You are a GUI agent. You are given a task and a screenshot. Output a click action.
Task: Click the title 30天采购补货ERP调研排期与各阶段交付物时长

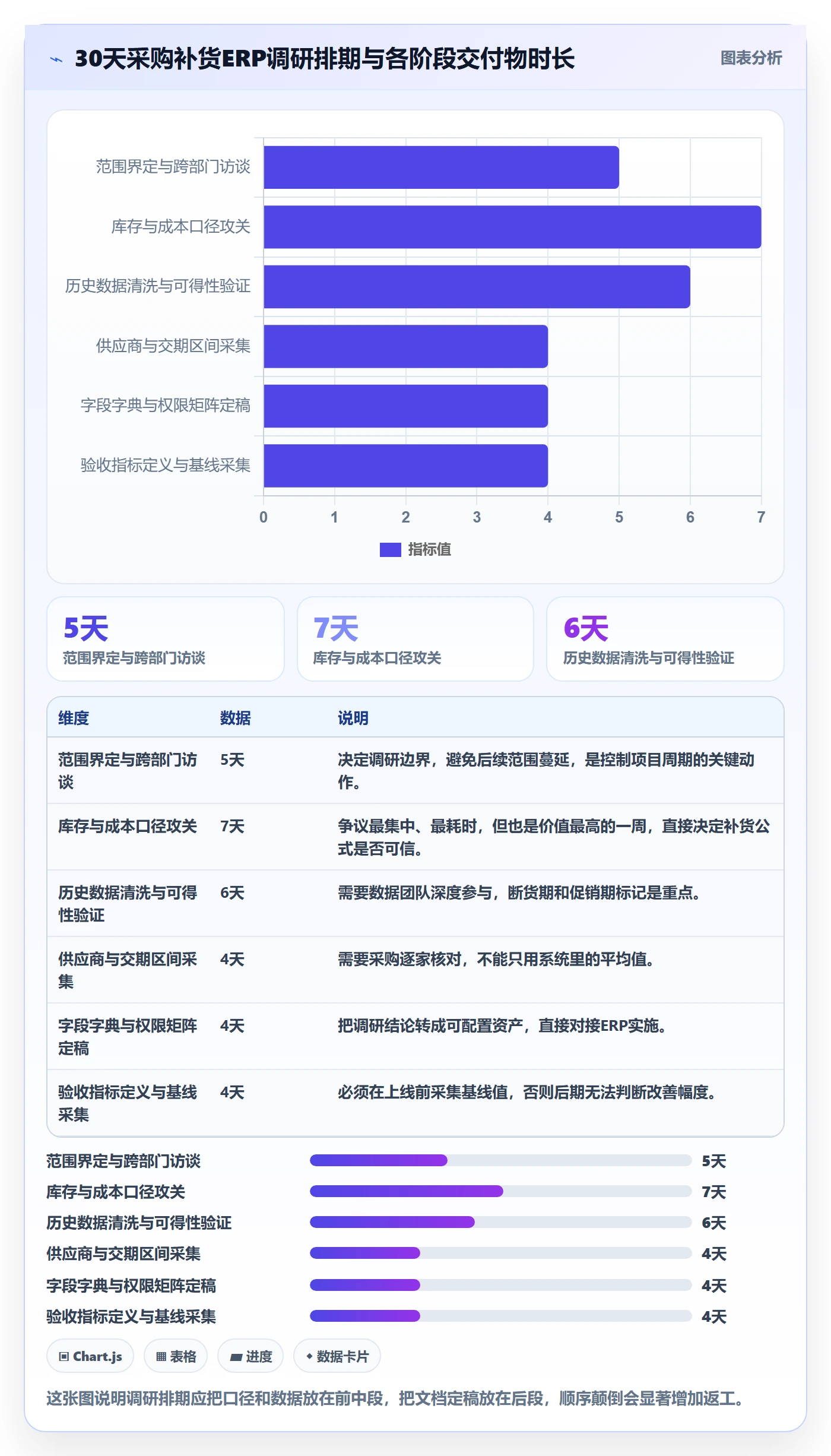pyautogui.click(x=325, y=59)
